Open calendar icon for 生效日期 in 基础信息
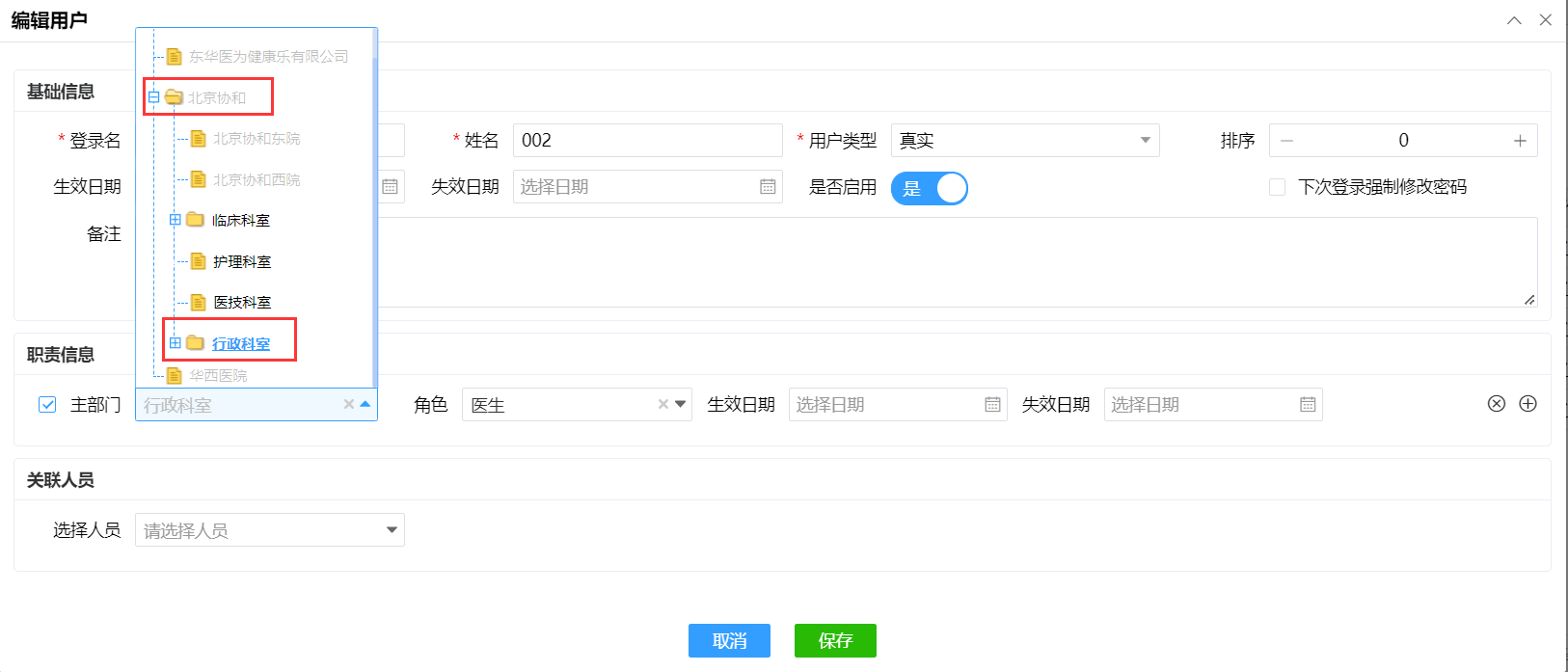The image size is (1568, 672). coord(390,187)
